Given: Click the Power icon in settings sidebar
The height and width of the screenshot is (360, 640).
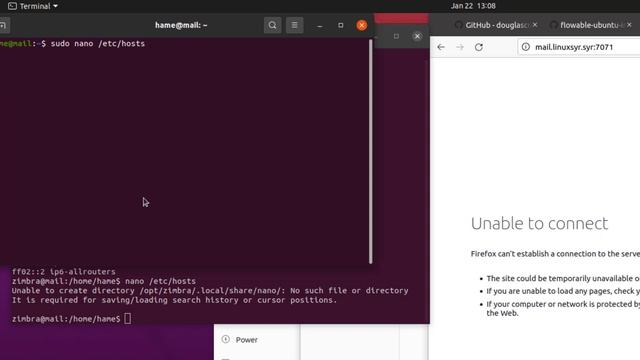Looking at the screenshot, I should click(x=226, y=339).
